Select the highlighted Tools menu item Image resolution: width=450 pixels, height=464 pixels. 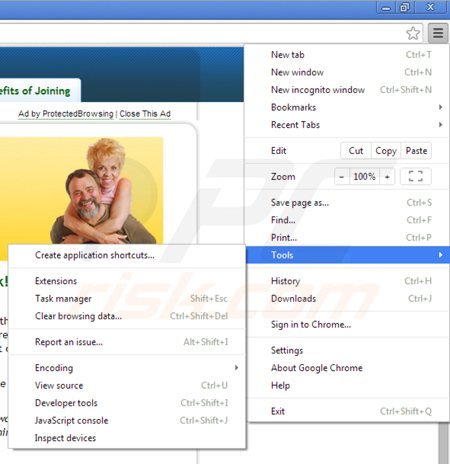[348, 255]
